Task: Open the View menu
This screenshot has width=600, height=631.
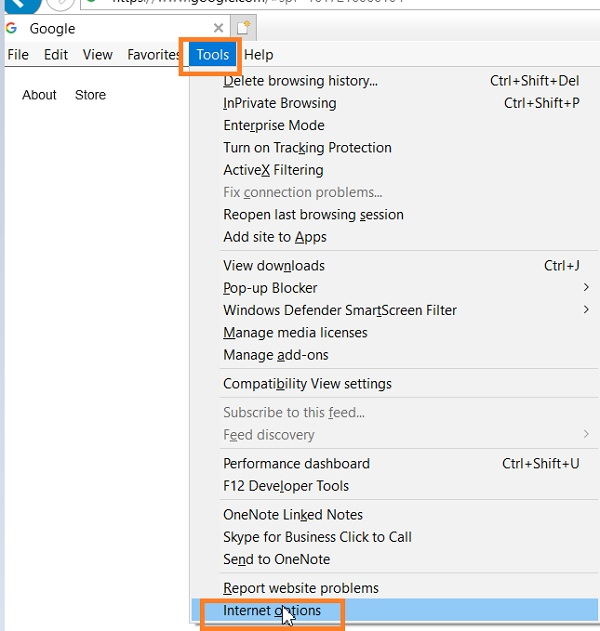Action: pyautogui.click(x=98, y=55)
